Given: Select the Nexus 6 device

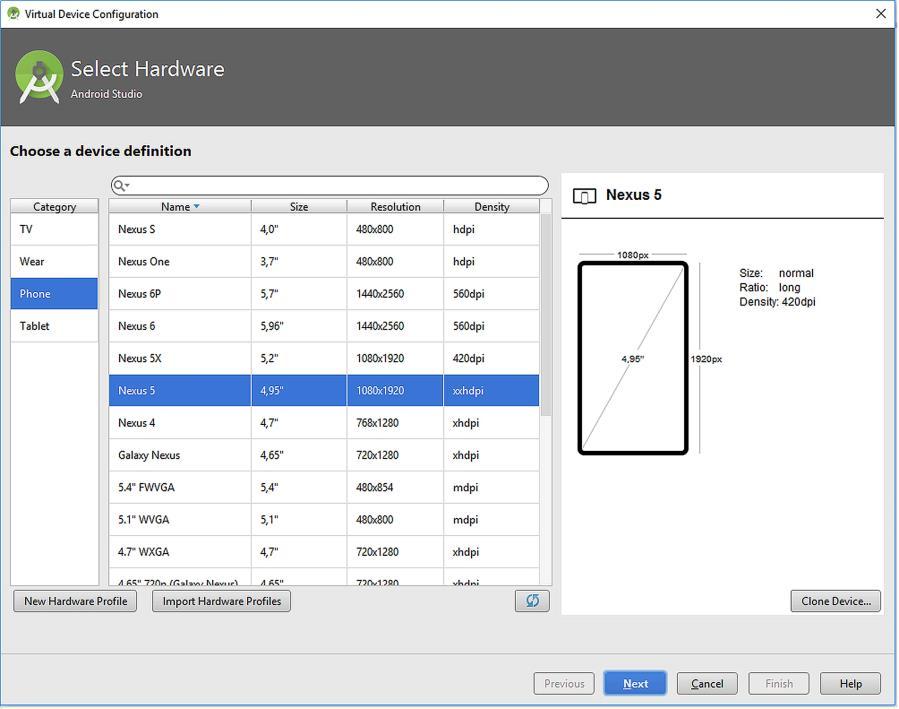Looking at the screenshot, I should (324, 326).
